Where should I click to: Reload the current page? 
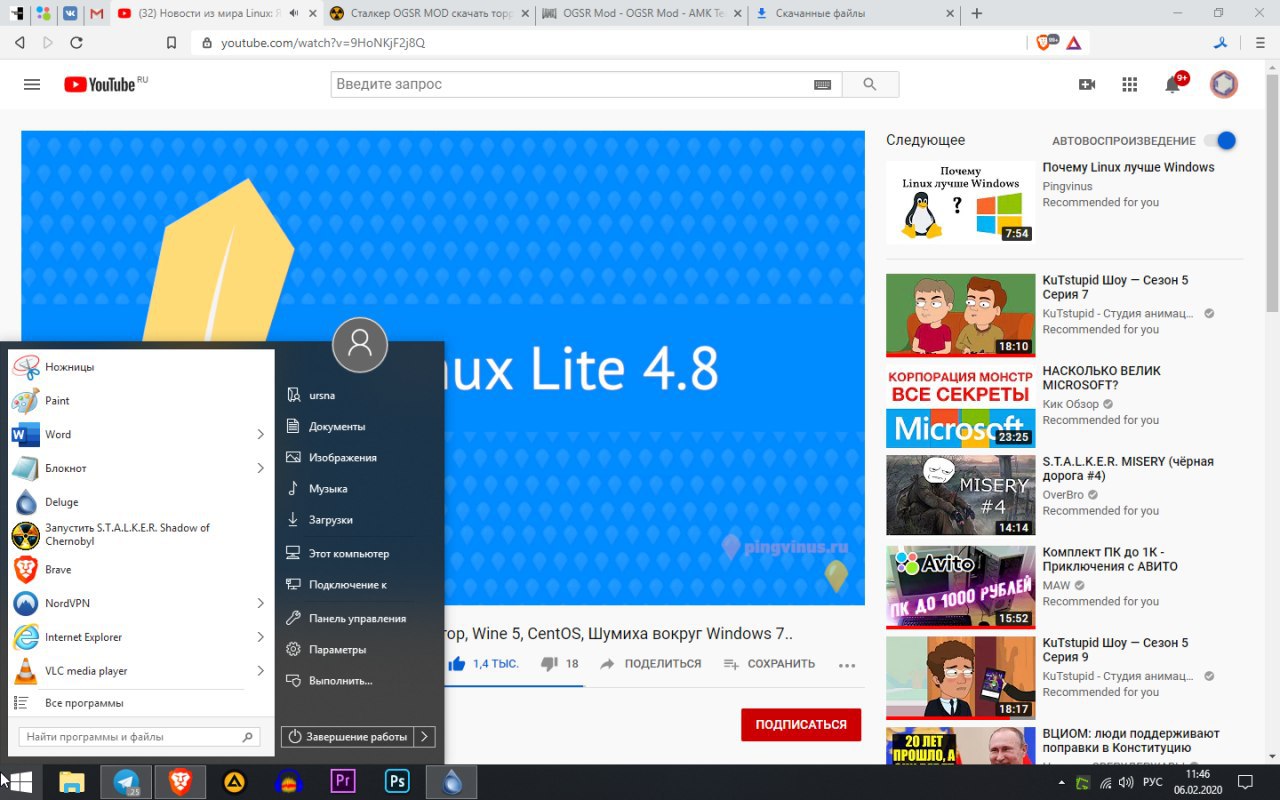(x=76, y=43)
